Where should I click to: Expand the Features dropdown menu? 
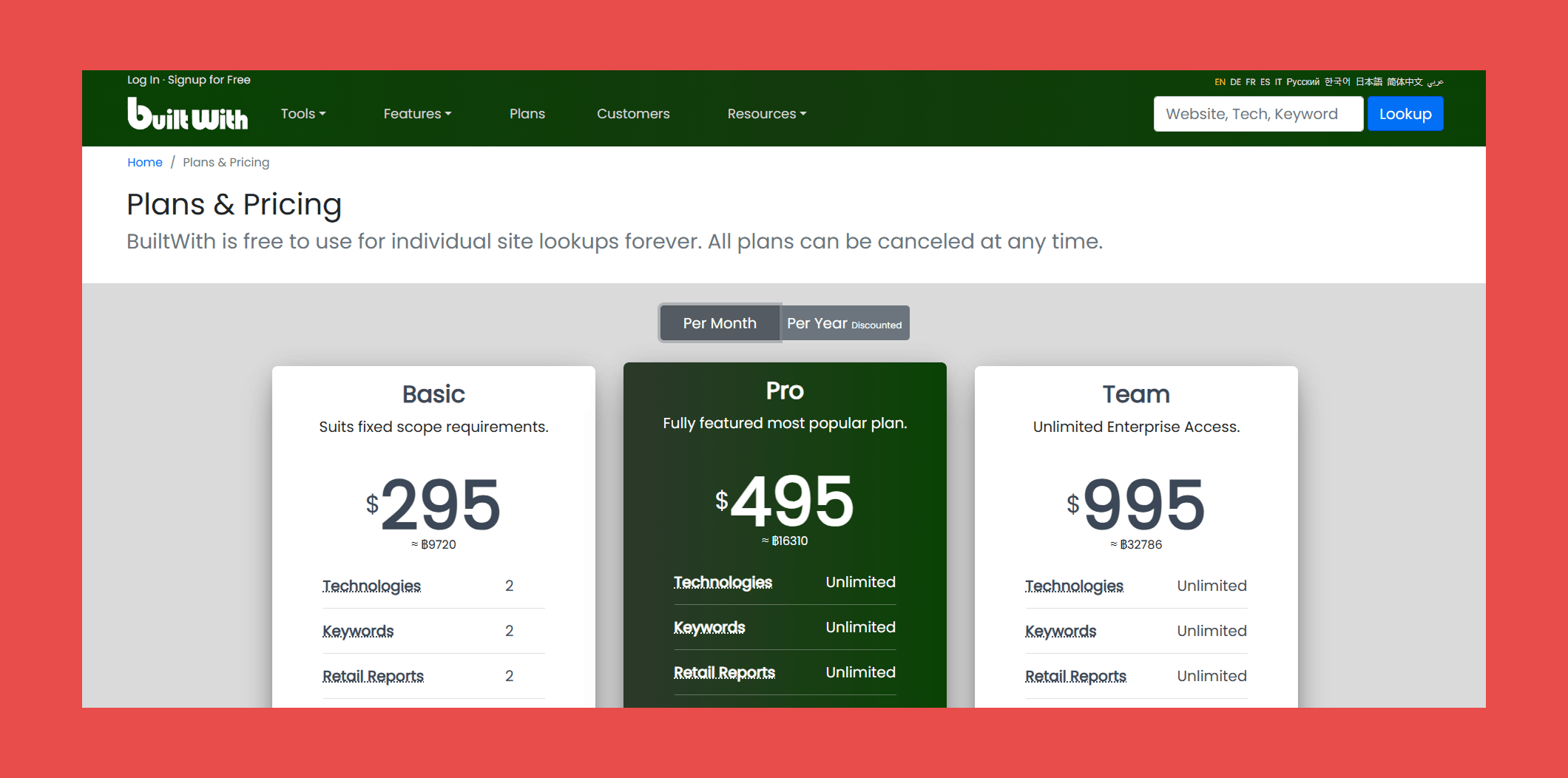coord(417,114)
